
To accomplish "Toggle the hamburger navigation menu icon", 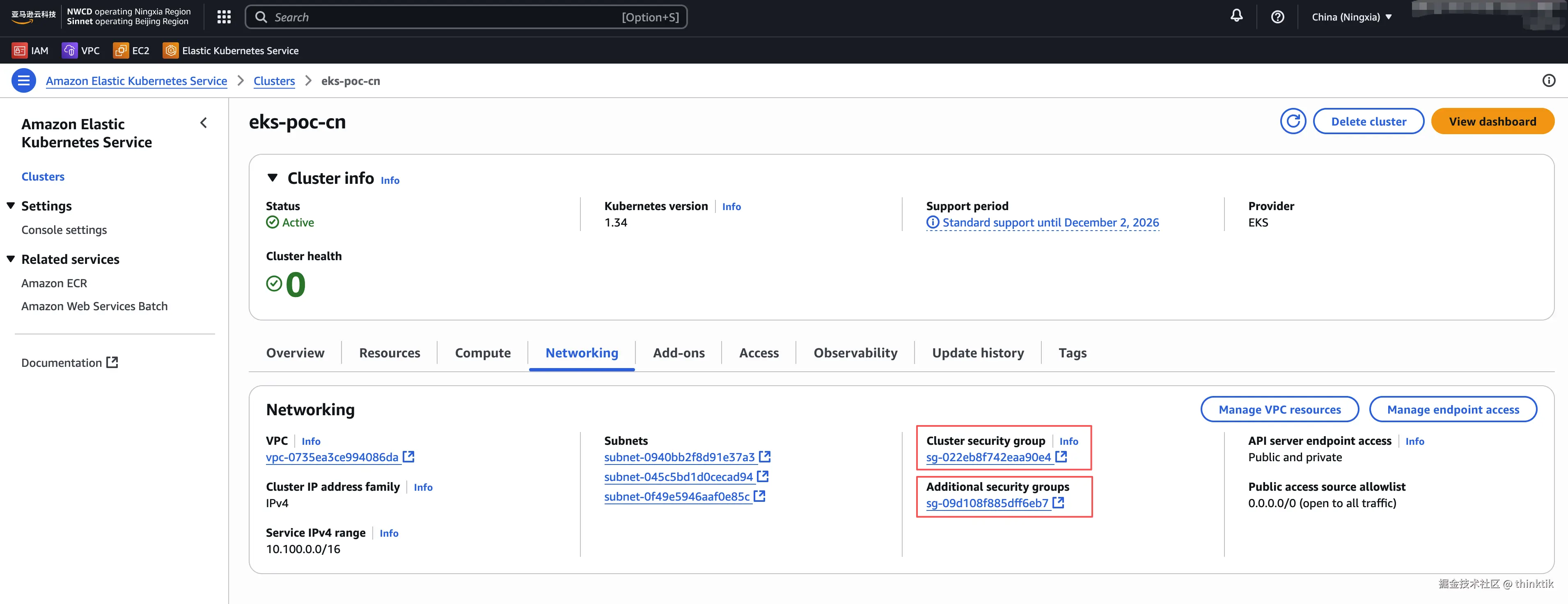I will pos(24,81).
